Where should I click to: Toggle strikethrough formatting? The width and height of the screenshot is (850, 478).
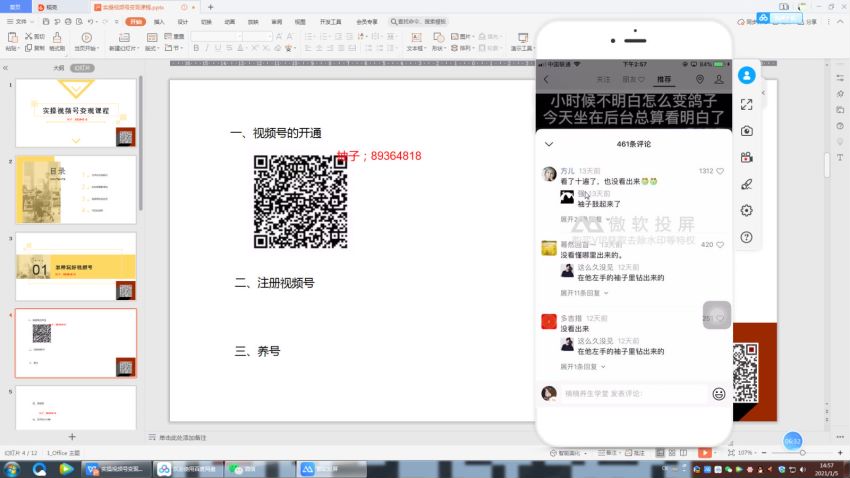[x=229, y=48]
